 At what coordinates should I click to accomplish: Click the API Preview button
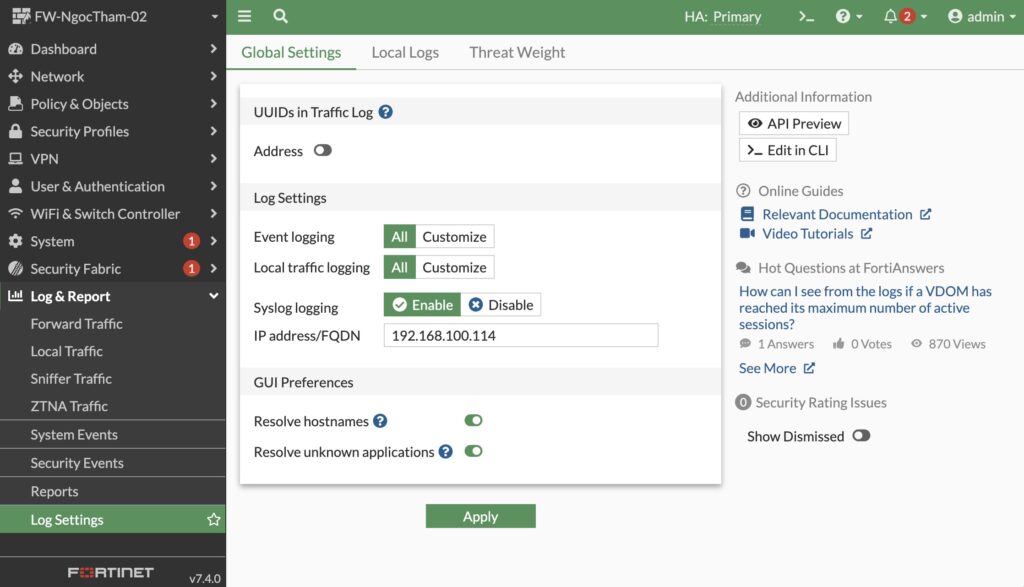(x=793, y=123)
